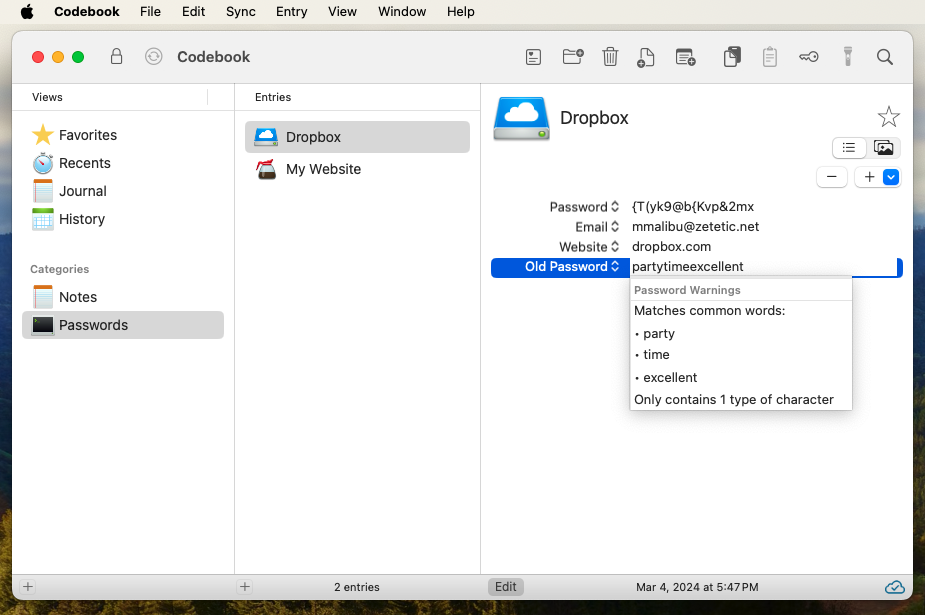Click the website dropbox.com value
This screenshot has width=925, height=615.
671,246
